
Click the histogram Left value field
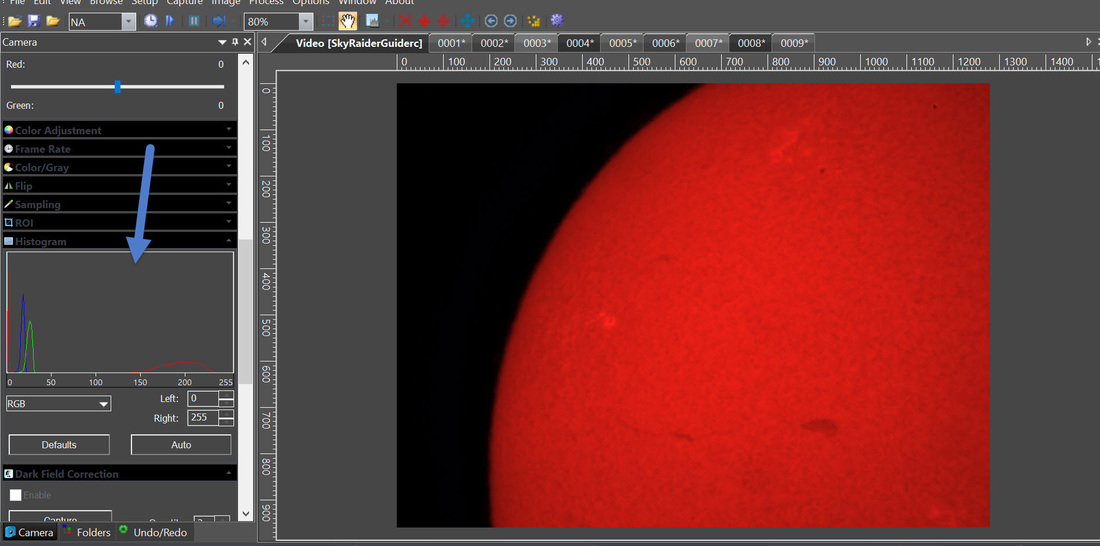pos(203,399)
